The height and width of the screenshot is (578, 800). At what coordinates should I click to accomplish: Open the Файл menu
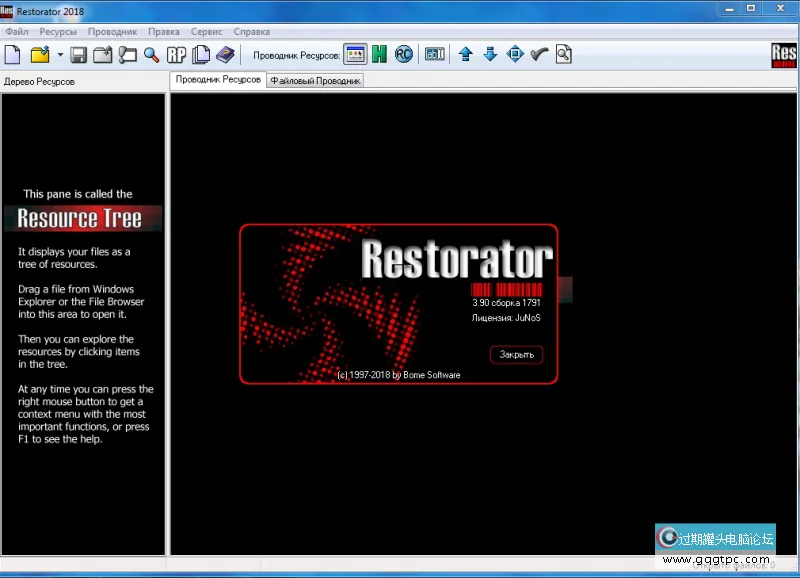click(16, 32)
